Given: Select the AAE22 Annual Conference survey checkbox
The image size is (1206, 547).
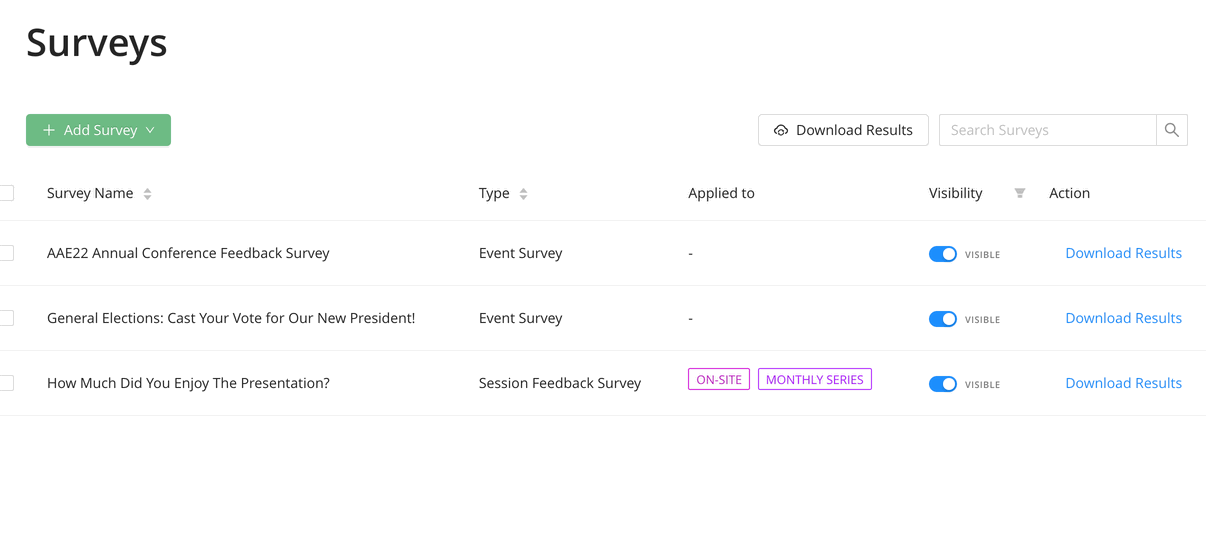Looking at the screenshot, I should (6, 253).
